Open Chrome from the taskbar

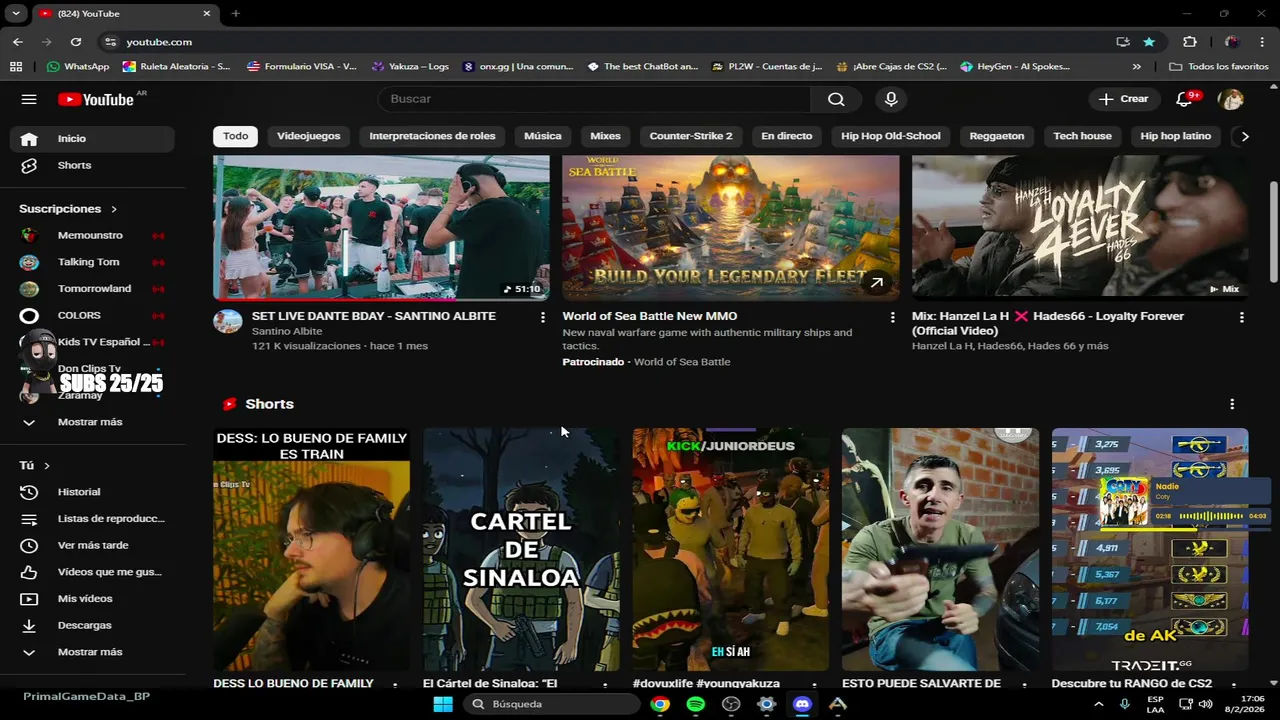point(660,704)
